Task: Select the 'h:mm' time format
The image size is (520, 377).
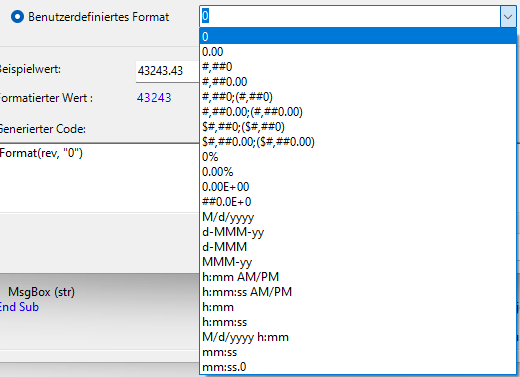Action: click(x=358, y=307)
